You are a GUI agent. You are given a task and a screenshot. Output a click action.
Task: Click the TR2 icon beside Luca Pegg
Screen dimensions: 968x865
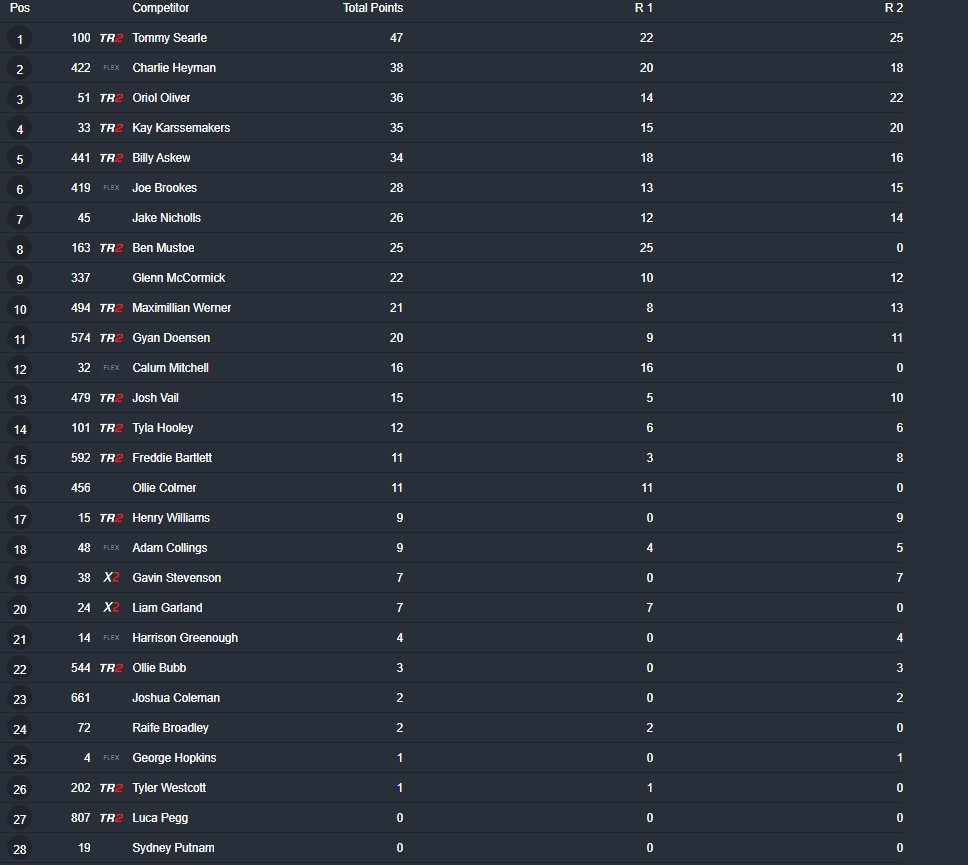[x=111, y=818]
